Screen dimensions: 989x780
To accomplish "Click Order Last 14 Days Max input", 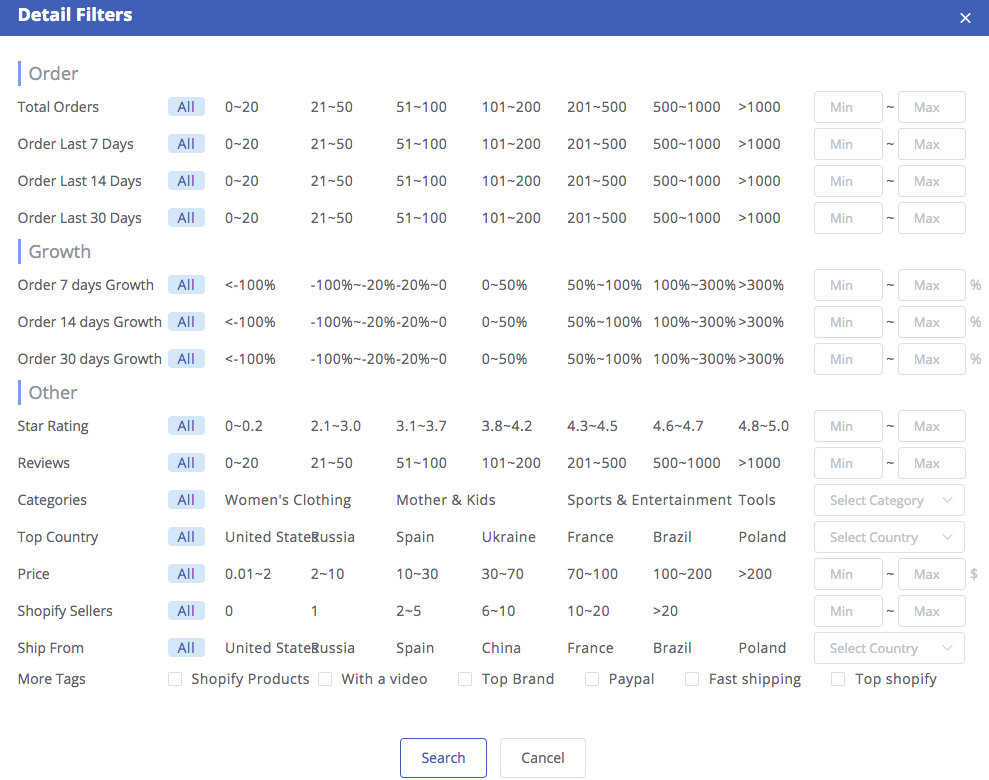I will coord(932,182).
